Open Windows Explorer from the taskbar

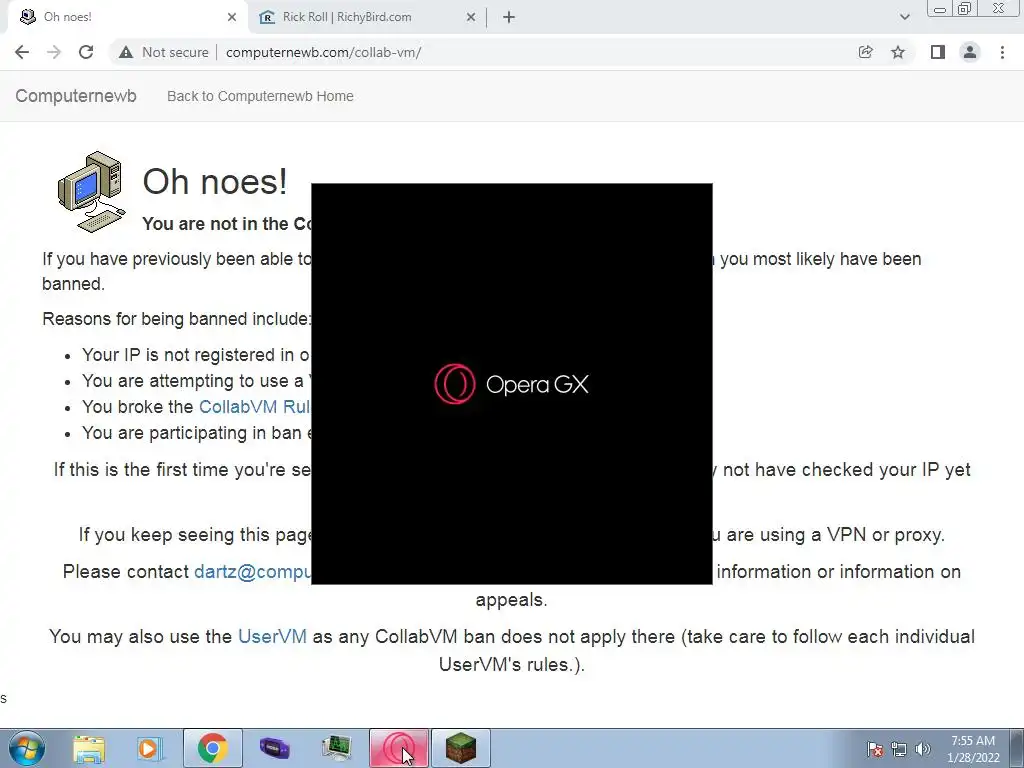tap(89, 748)
